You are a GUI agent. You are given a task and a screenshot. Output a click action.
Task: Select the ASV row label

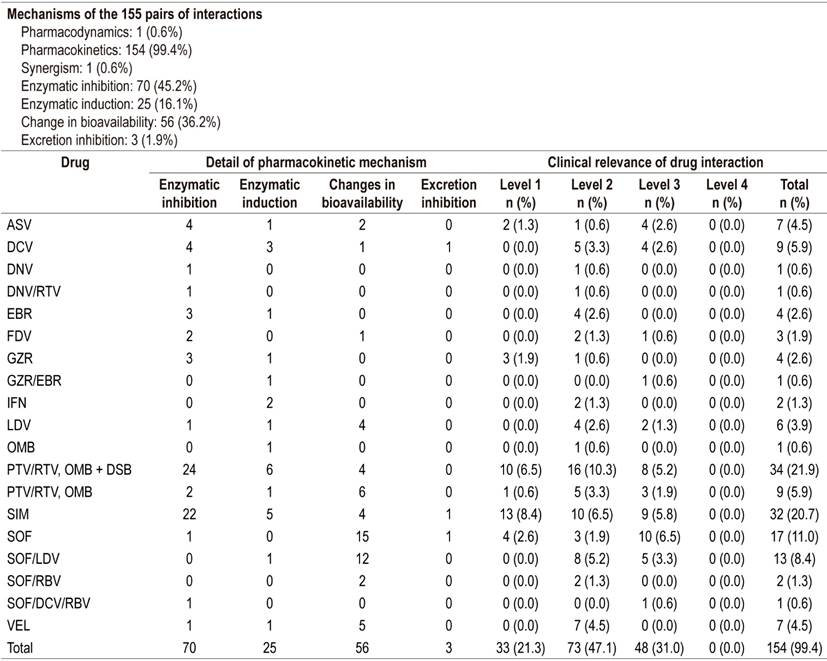coord(19,222)
